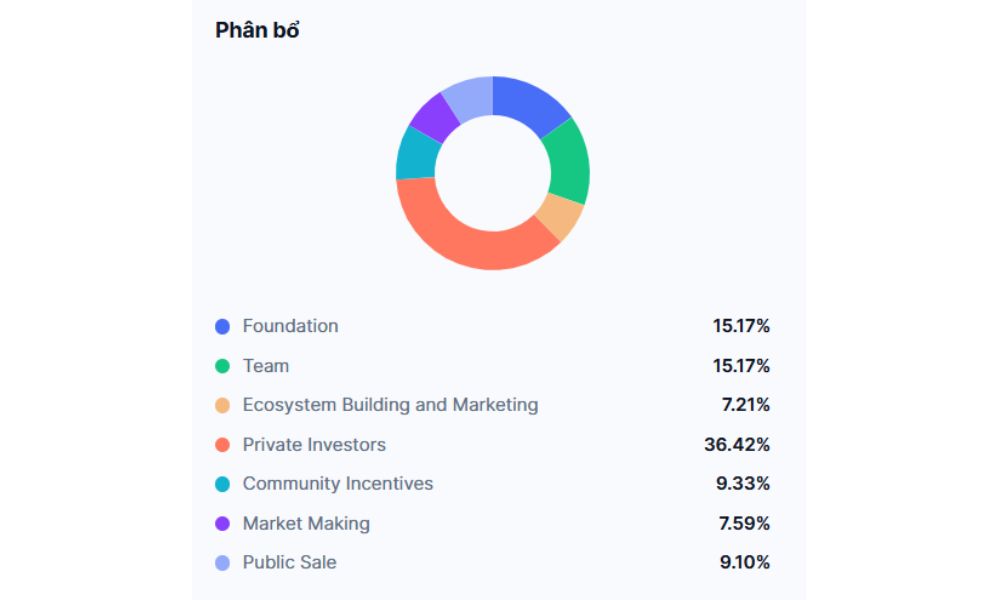Click the green Team legend dot
The image size is (1000, 600).
pos(222,366)
